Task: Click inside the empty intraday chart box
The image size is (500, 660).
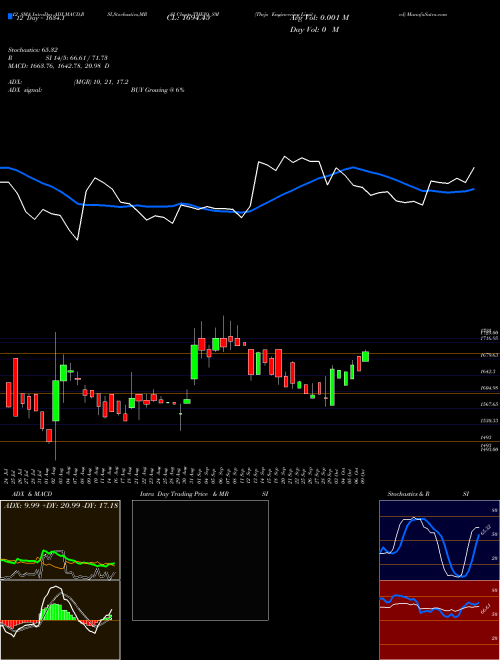Action: pos(200,560)
